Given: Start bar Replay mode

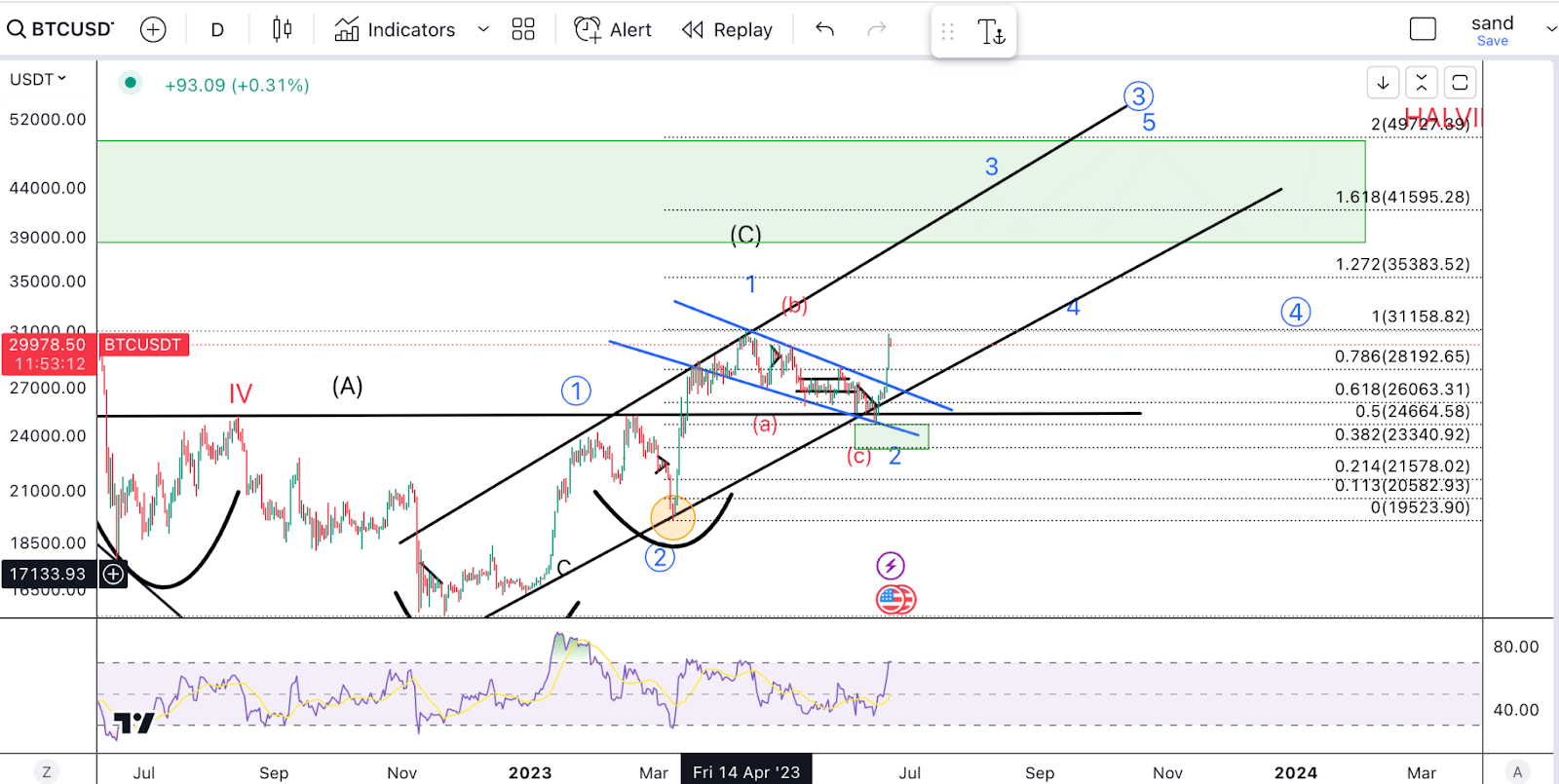Looking at the screenshot, I should 728,29.
